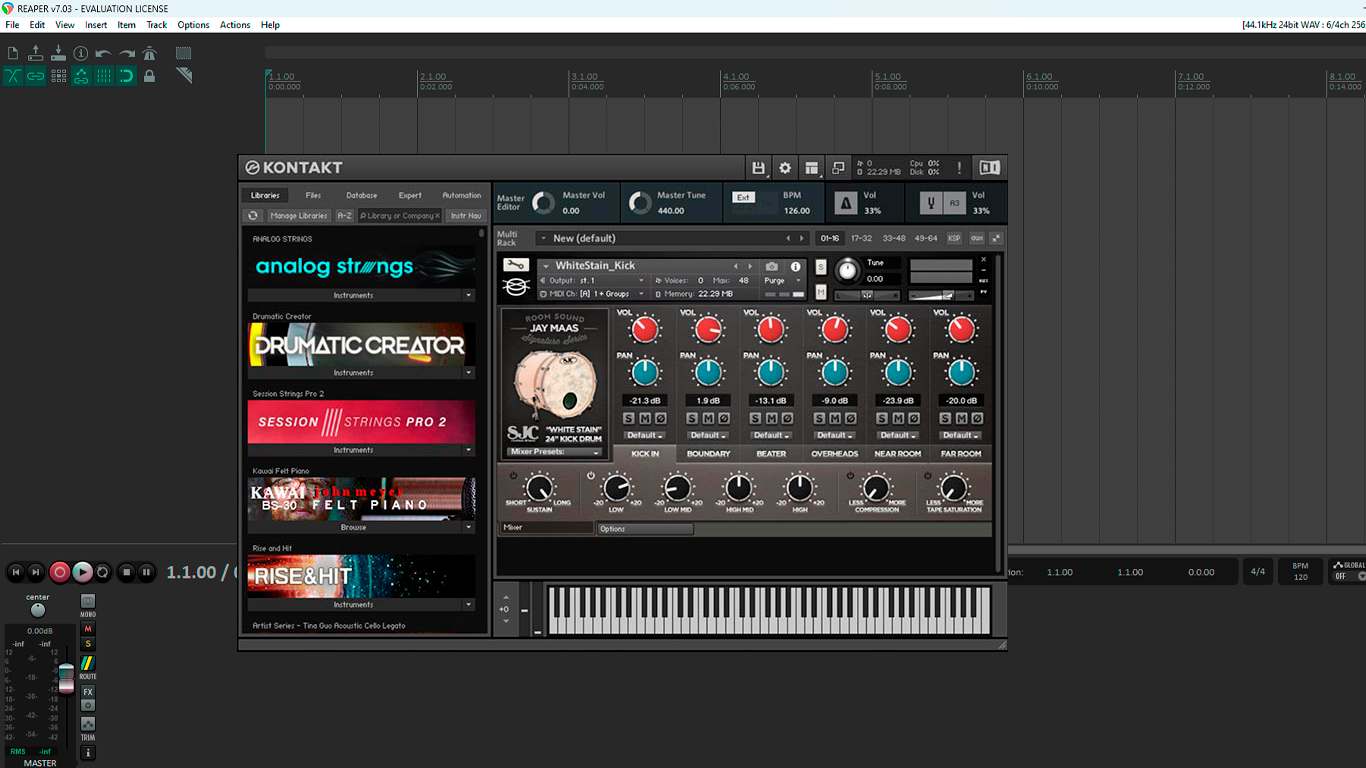Click the camera snapshot icon in instrument header
This screenshot has width=1366, height=768.
[772, 267]
